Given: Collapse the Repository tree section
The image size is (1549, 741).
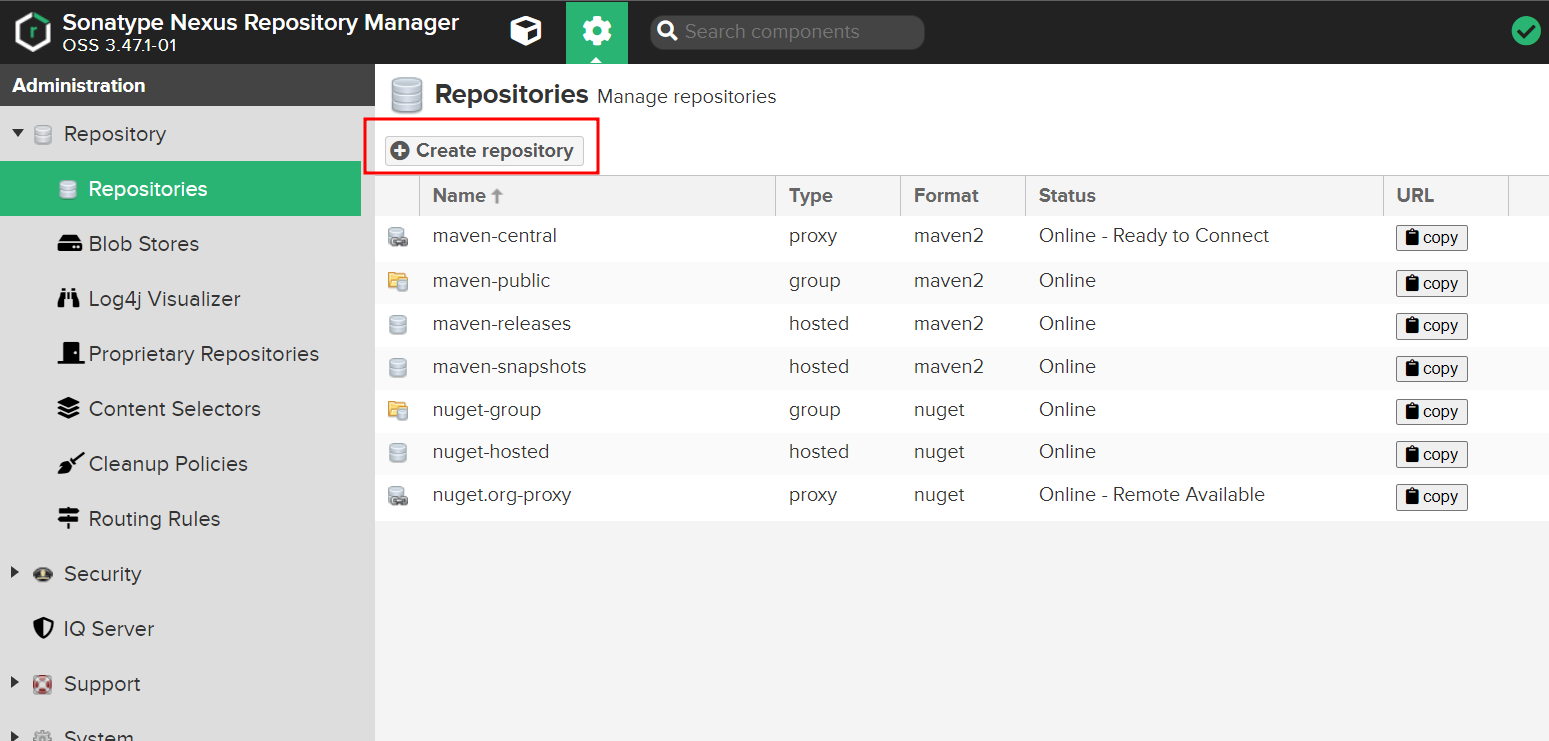Looking at the screenshot, I should (18, 133).
